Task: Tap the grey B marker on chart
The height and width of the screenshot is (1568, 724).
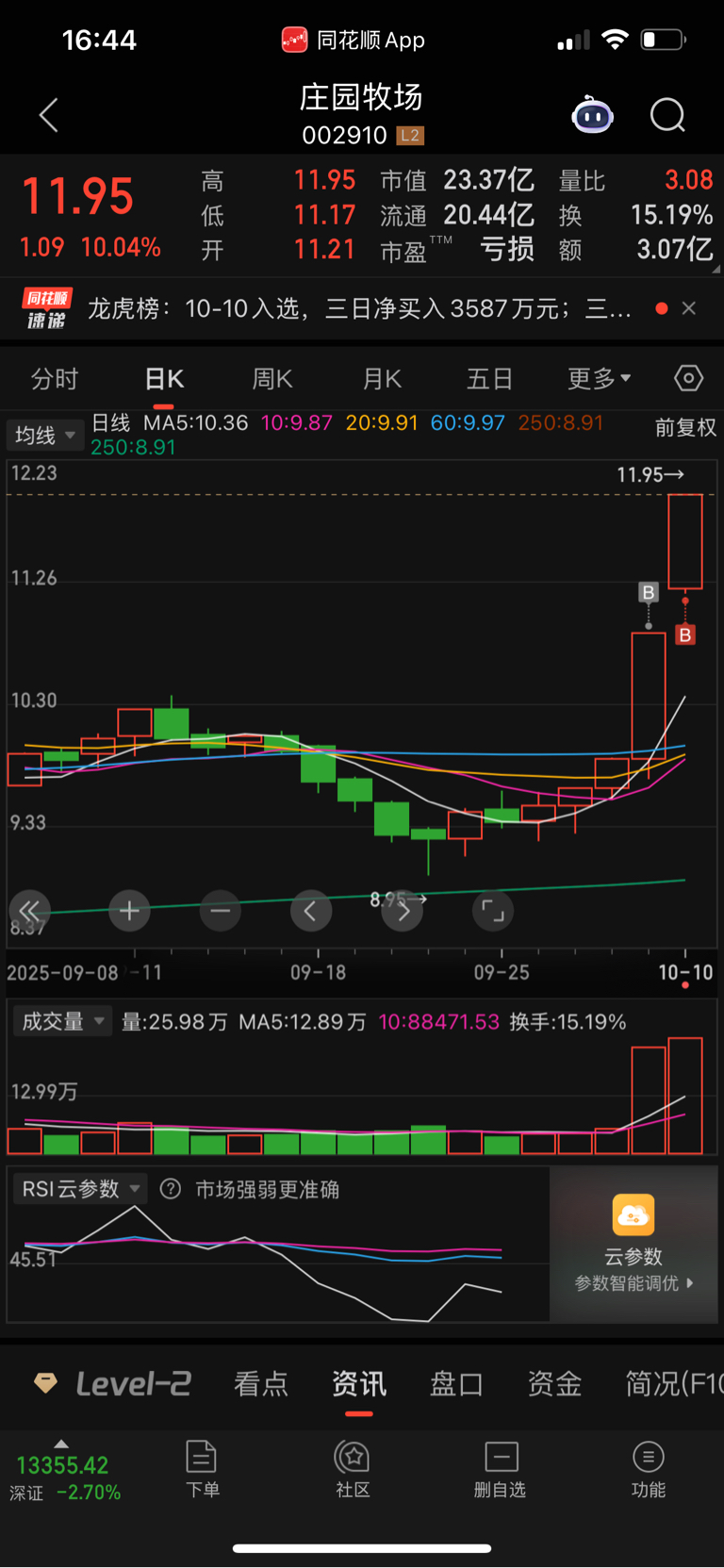Action: click(649, 592)
